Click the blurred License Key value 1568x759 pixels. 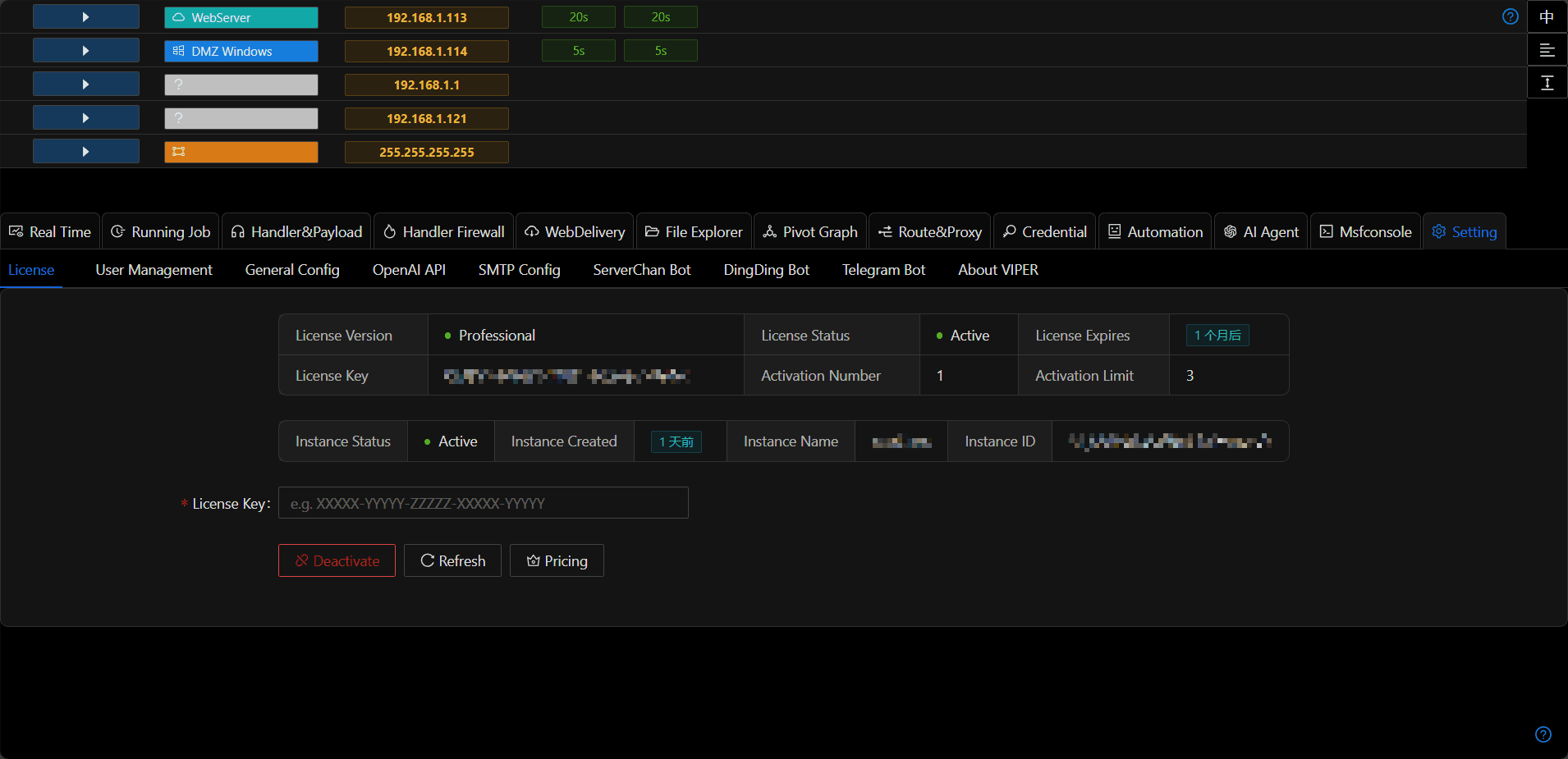(x=566, y=376)
